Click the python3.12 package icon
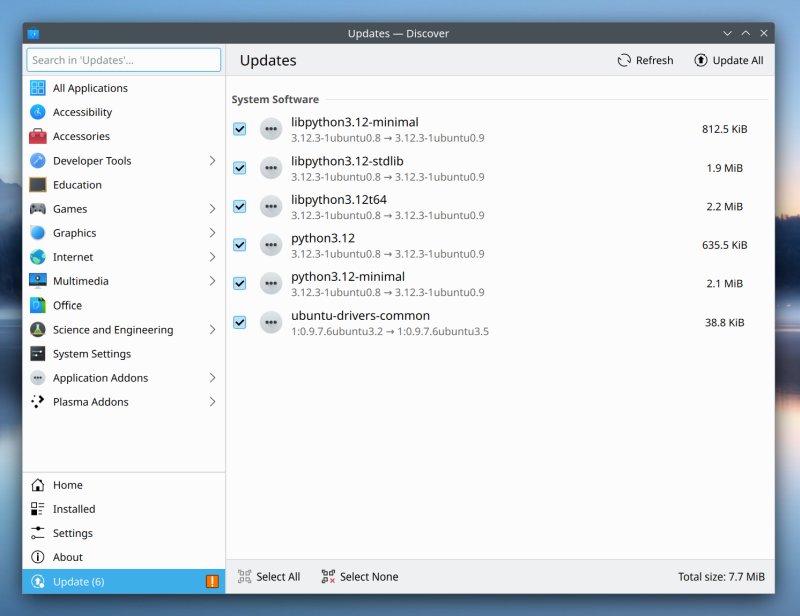 [270, 245]
